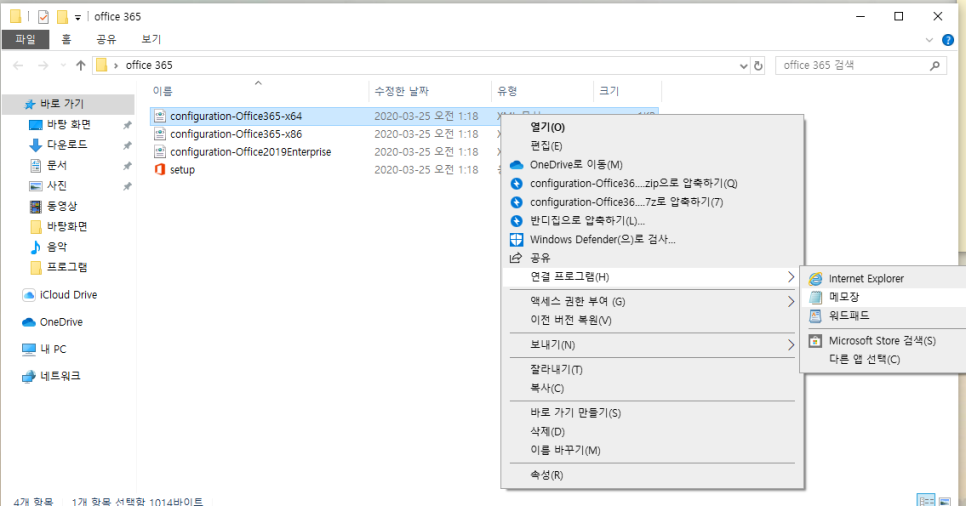Viewport: 966px width, 506px height.
Task: Expand the 보내기(N) submenu arrow
Action: tap(791, 345)
